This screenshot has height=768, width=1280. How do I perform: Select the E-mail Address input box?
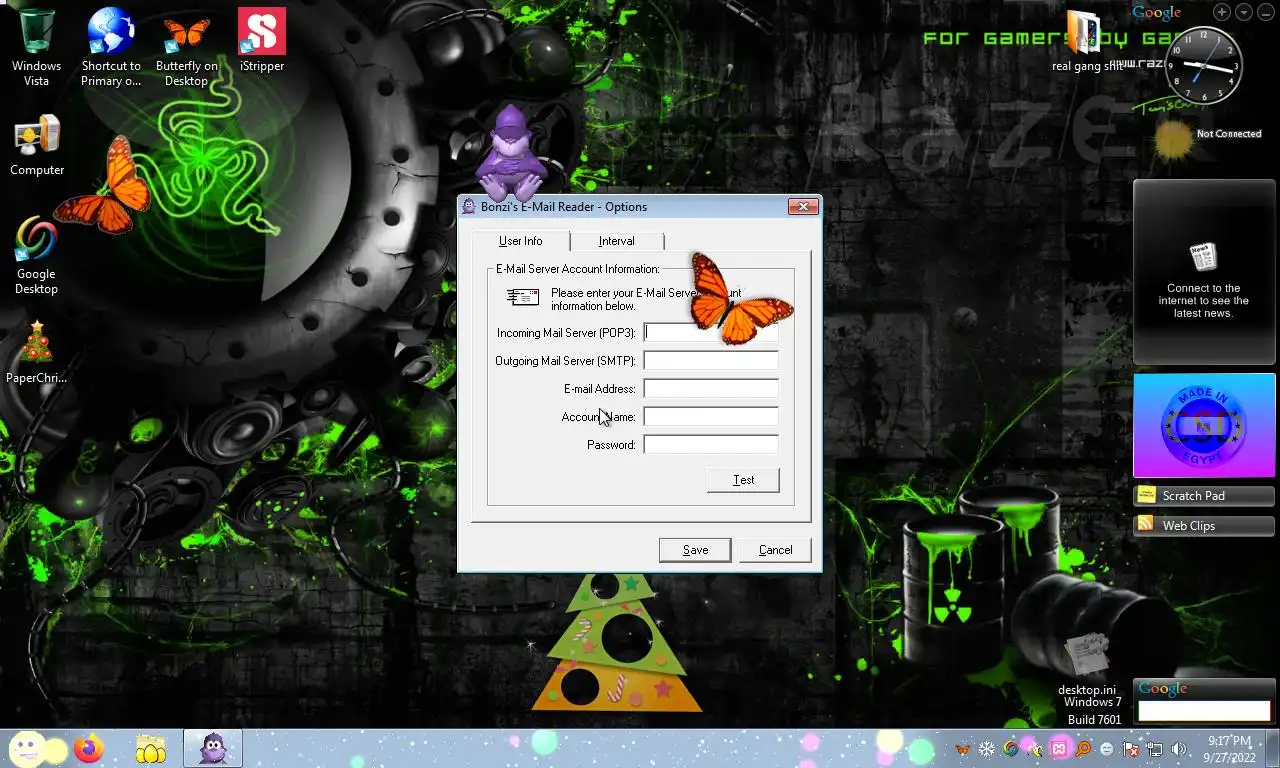tap(711, 389)
